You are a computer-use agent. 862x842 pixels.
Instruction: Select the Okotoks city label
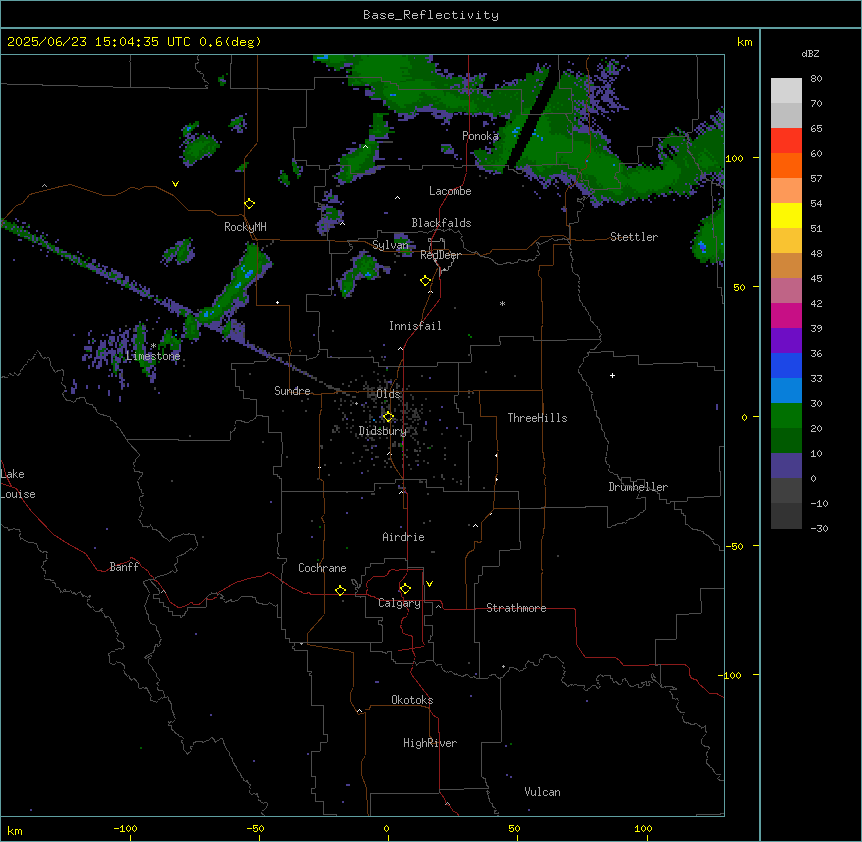click(412, 700)
